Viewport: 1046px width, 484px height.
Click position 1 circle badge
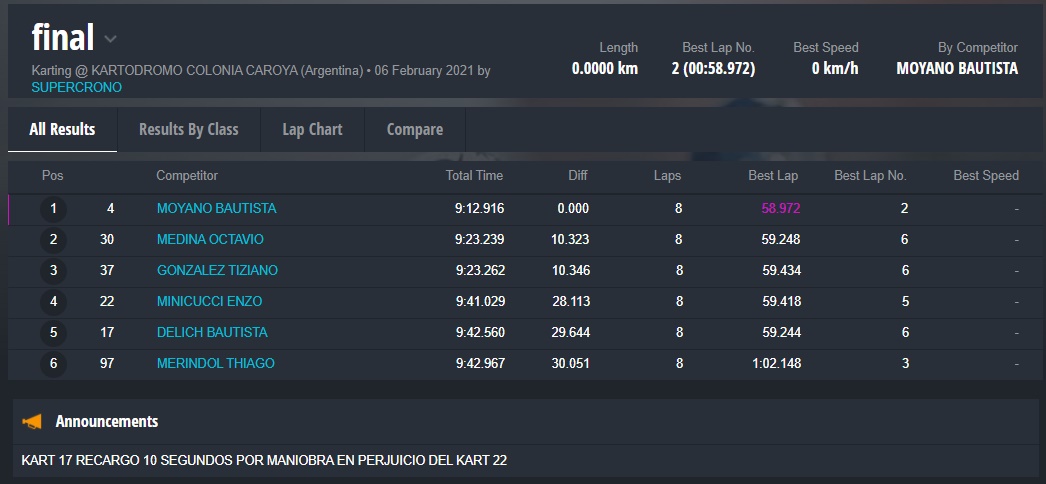pyautogui.click(x=53, y=209)
